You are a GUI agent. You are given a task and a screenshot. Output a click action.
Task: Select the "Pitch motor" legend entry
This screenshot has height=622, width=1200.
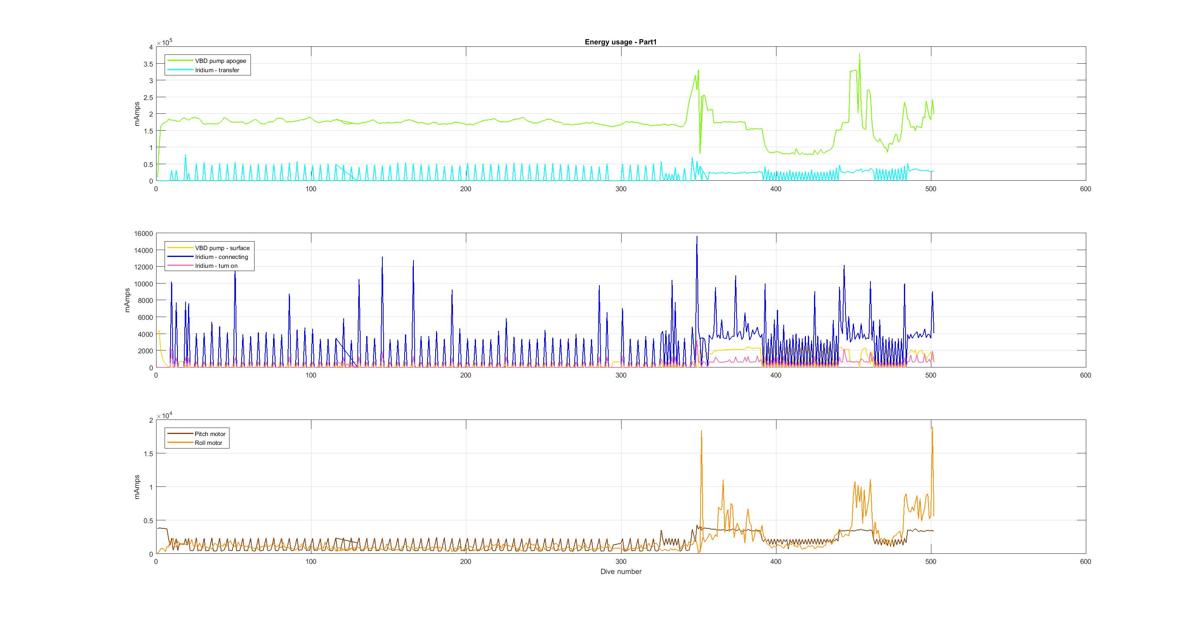[199, 433]
